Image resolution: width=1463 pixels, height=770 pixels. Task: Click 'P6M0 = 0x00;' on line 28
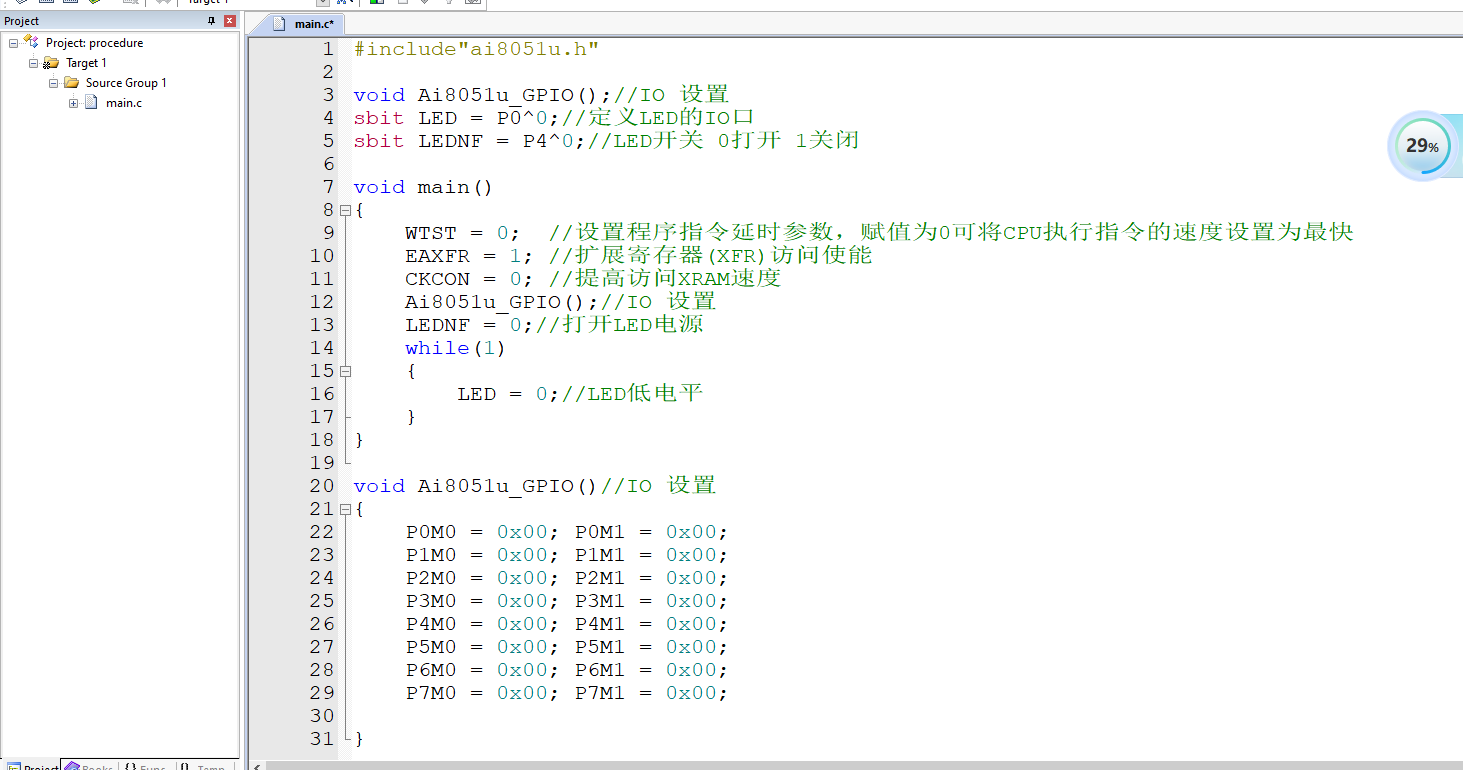(x=482, y=670)
